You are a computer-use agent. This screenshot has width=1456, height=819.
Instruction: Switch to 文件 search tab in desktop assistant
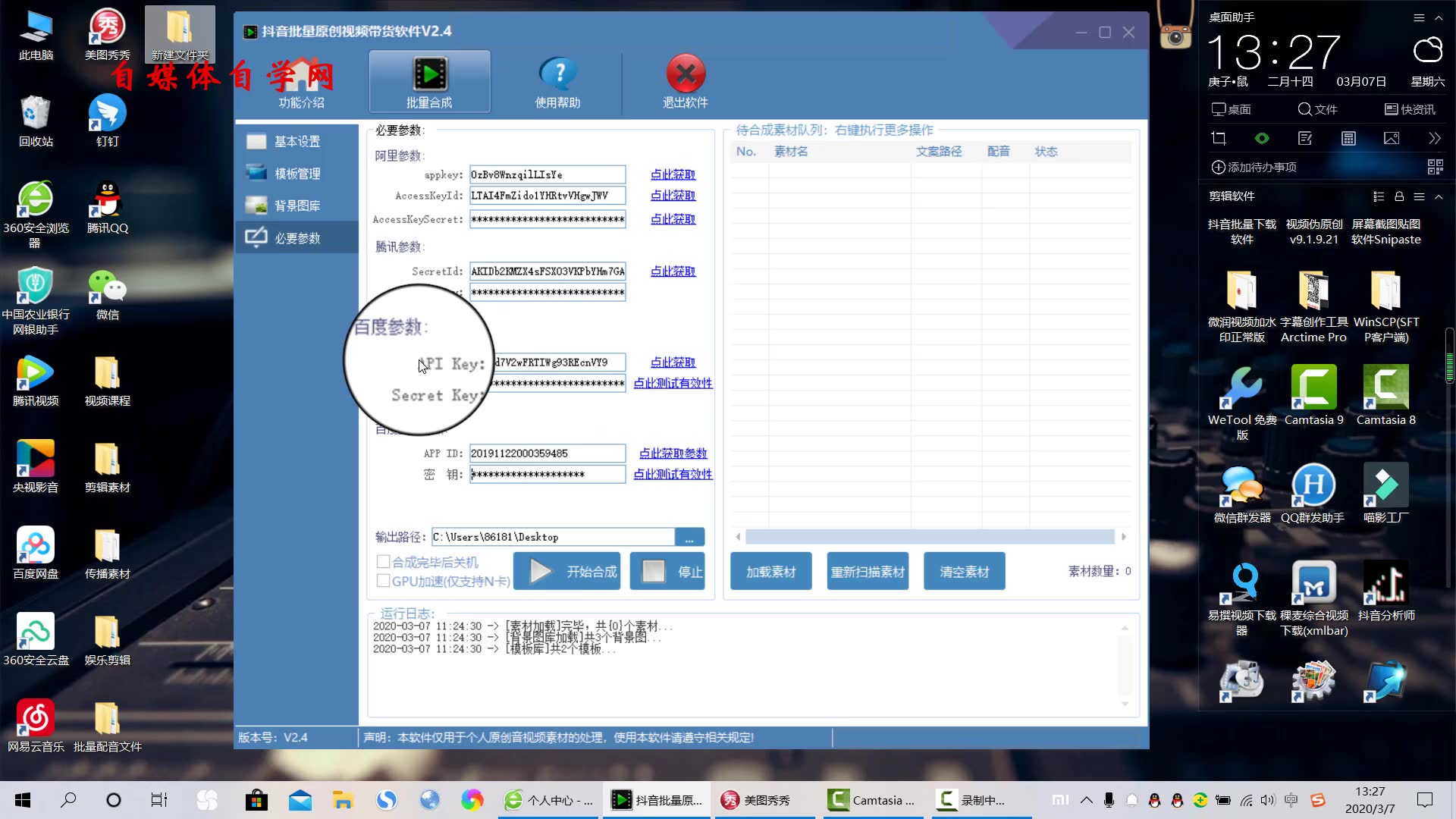point(1317,109)
